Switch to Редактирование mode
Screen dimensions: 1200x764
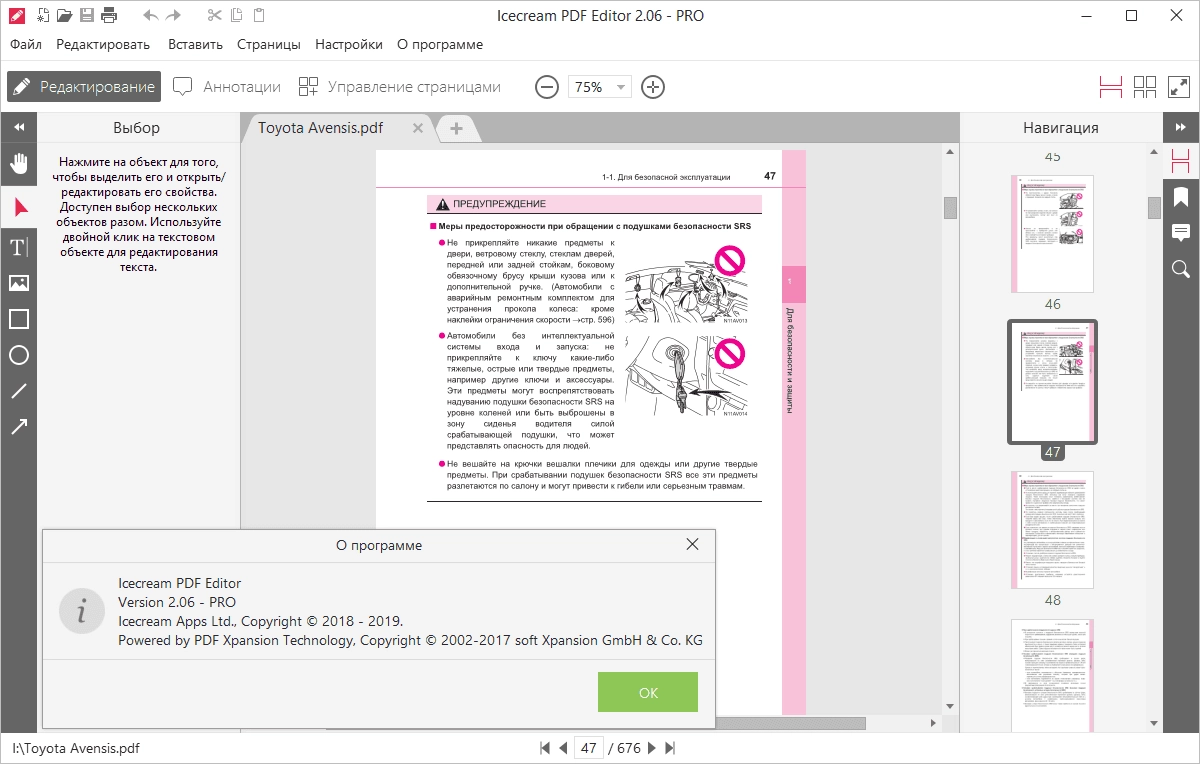pos(84,87)
